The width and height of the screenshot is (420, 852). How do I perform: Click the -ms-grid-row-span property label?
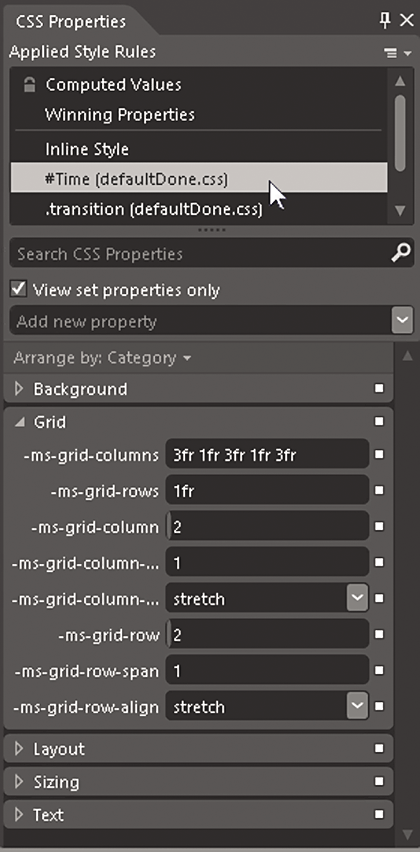[x=87, y=672]
